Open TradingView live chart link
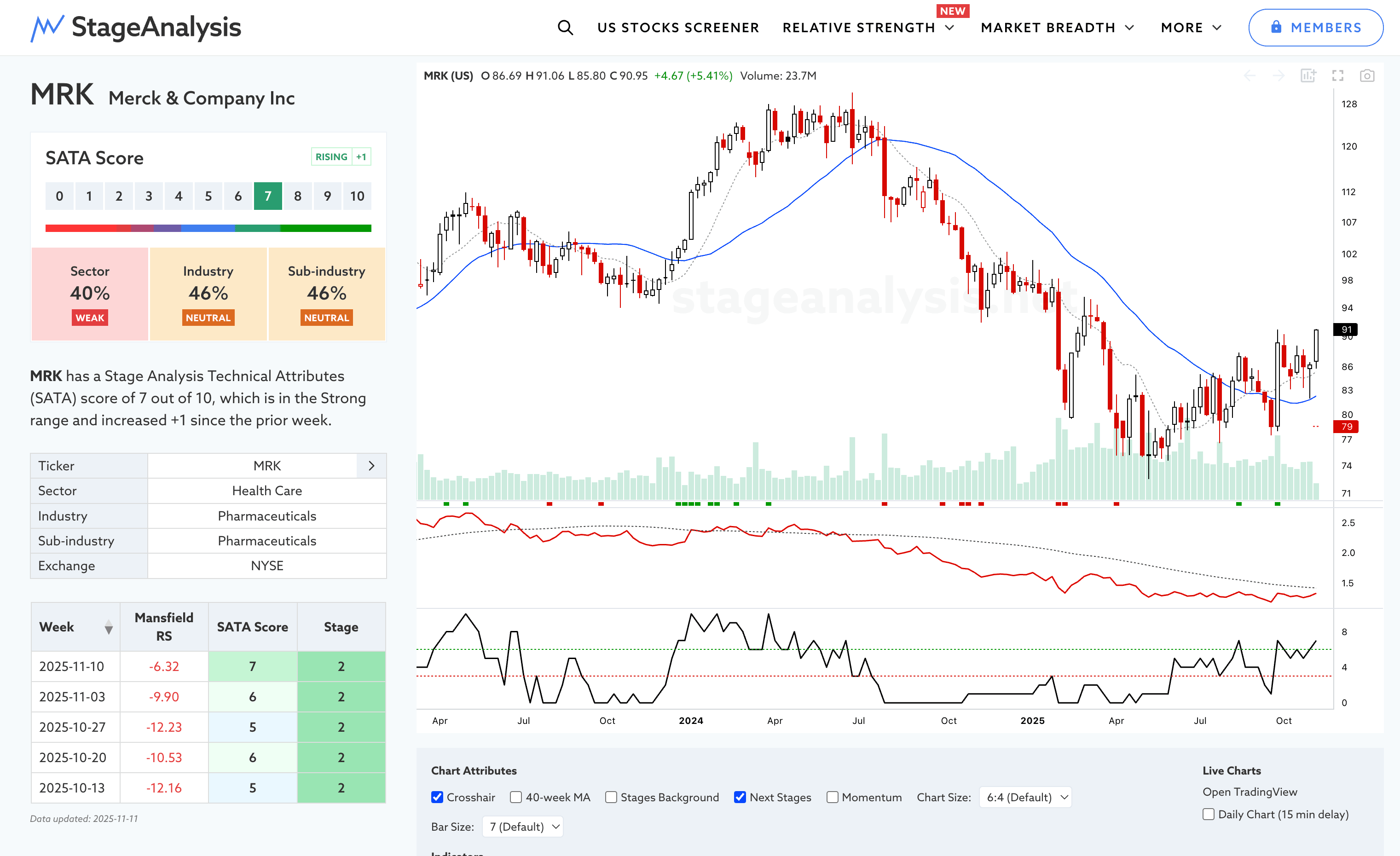The width and height of the screenshot is (1400, 856). point(1250,792)
